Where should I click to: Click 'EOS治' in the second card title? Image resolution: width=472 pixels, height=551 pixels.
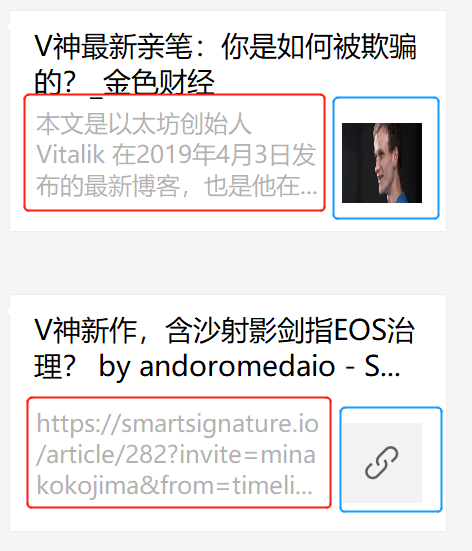374,330
